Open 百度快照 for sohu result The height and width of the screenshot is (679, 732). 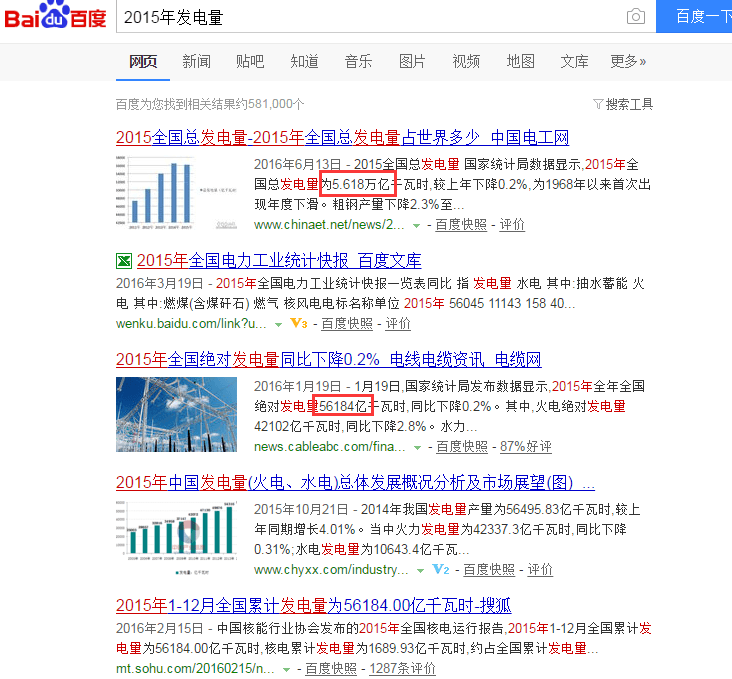[x=331, y=669]
